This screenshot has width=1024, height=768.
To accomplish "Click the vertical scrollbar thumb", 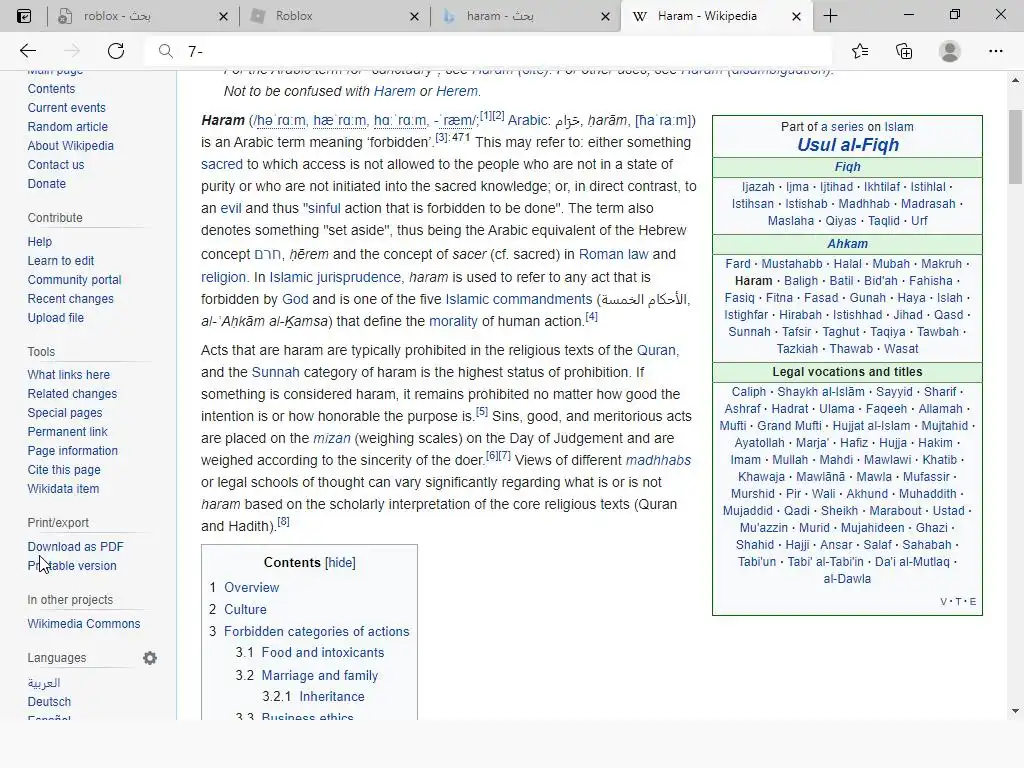I will [x=1015, y=147].
